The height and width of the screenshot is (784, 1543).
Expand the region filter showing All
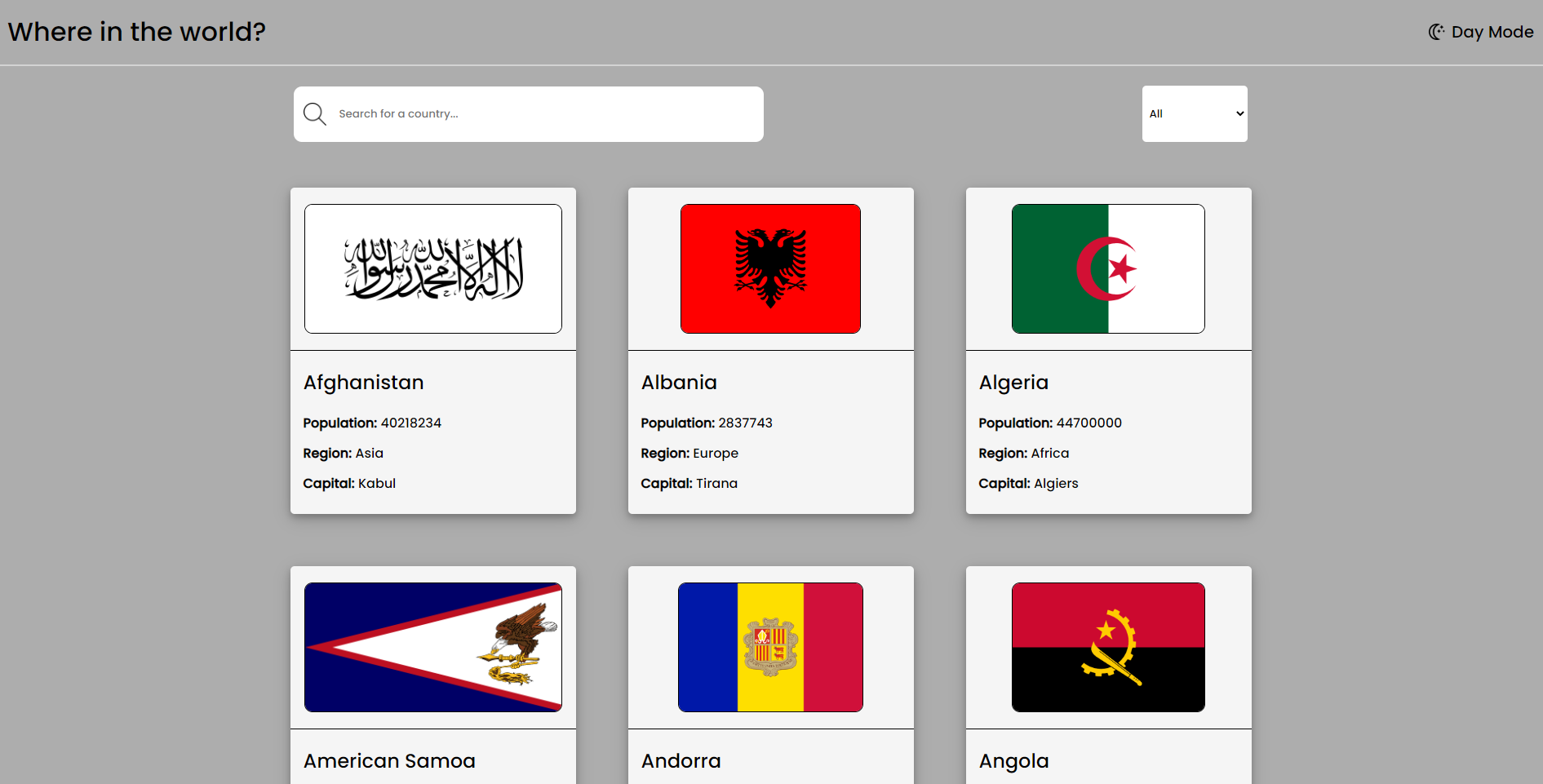coord(1195,113)
